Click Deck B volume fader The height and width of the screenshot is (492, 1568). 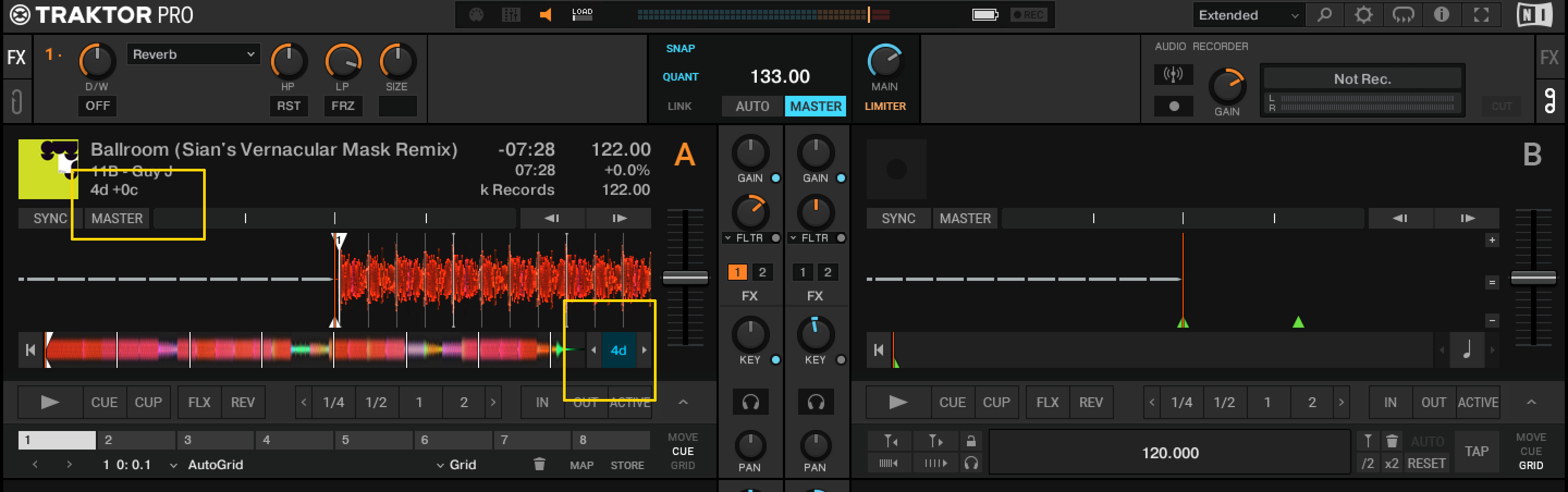click(1533, 278)
